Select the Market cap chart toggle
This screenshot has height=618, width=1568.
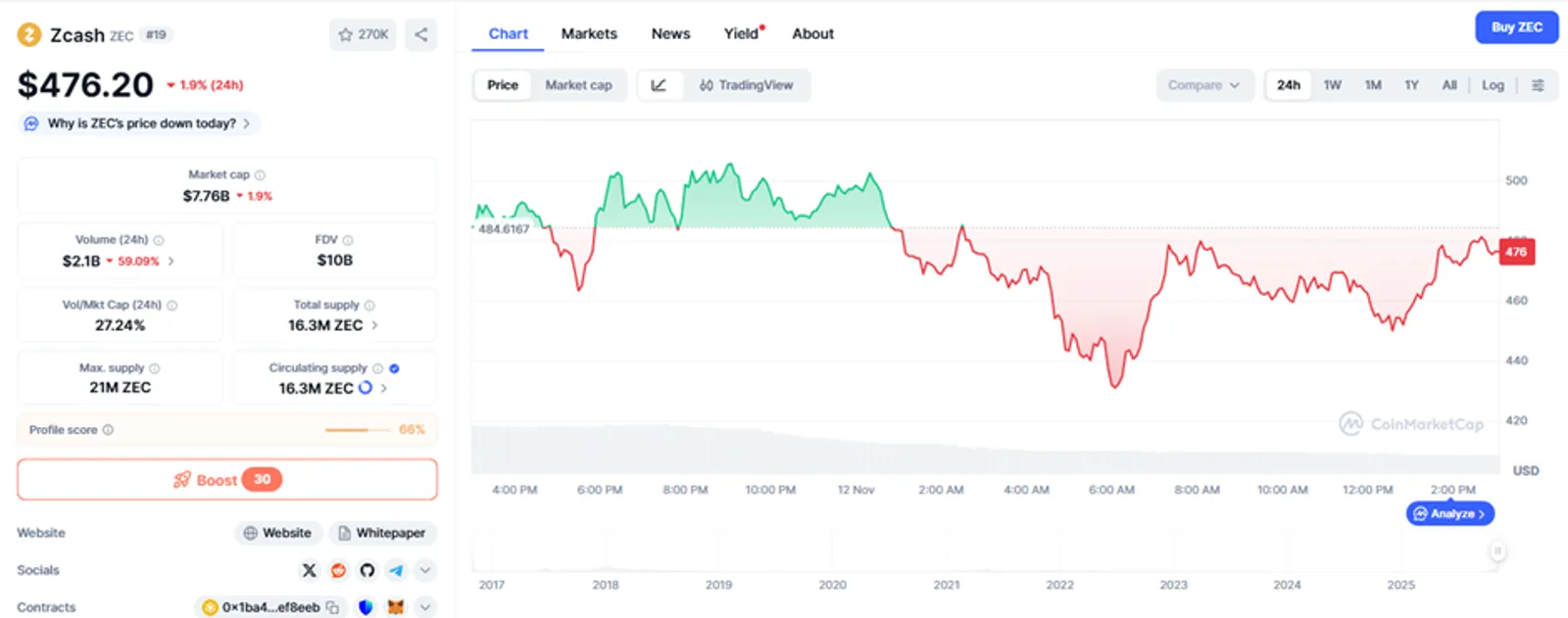(x=578, y=85)
